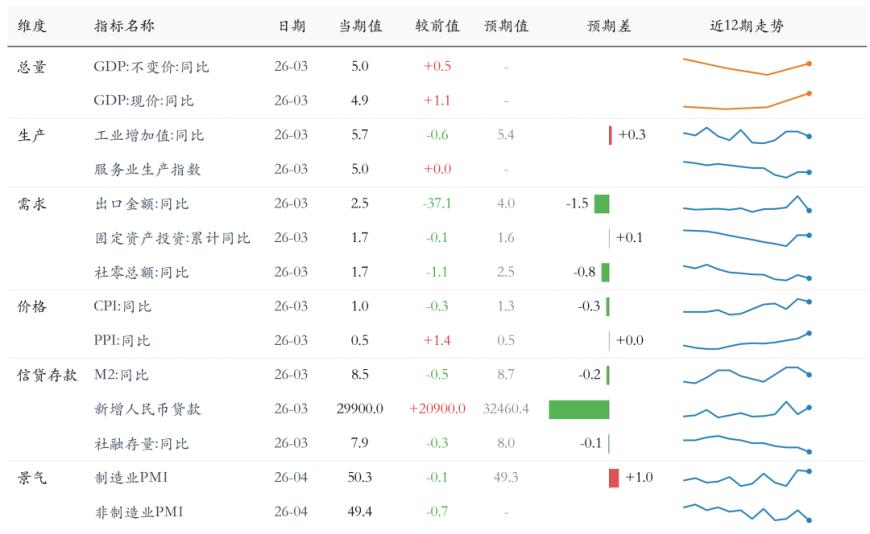Click expected difference +0.3 for 工业增加值
The image size is (870, 534).
pos(633,135)
